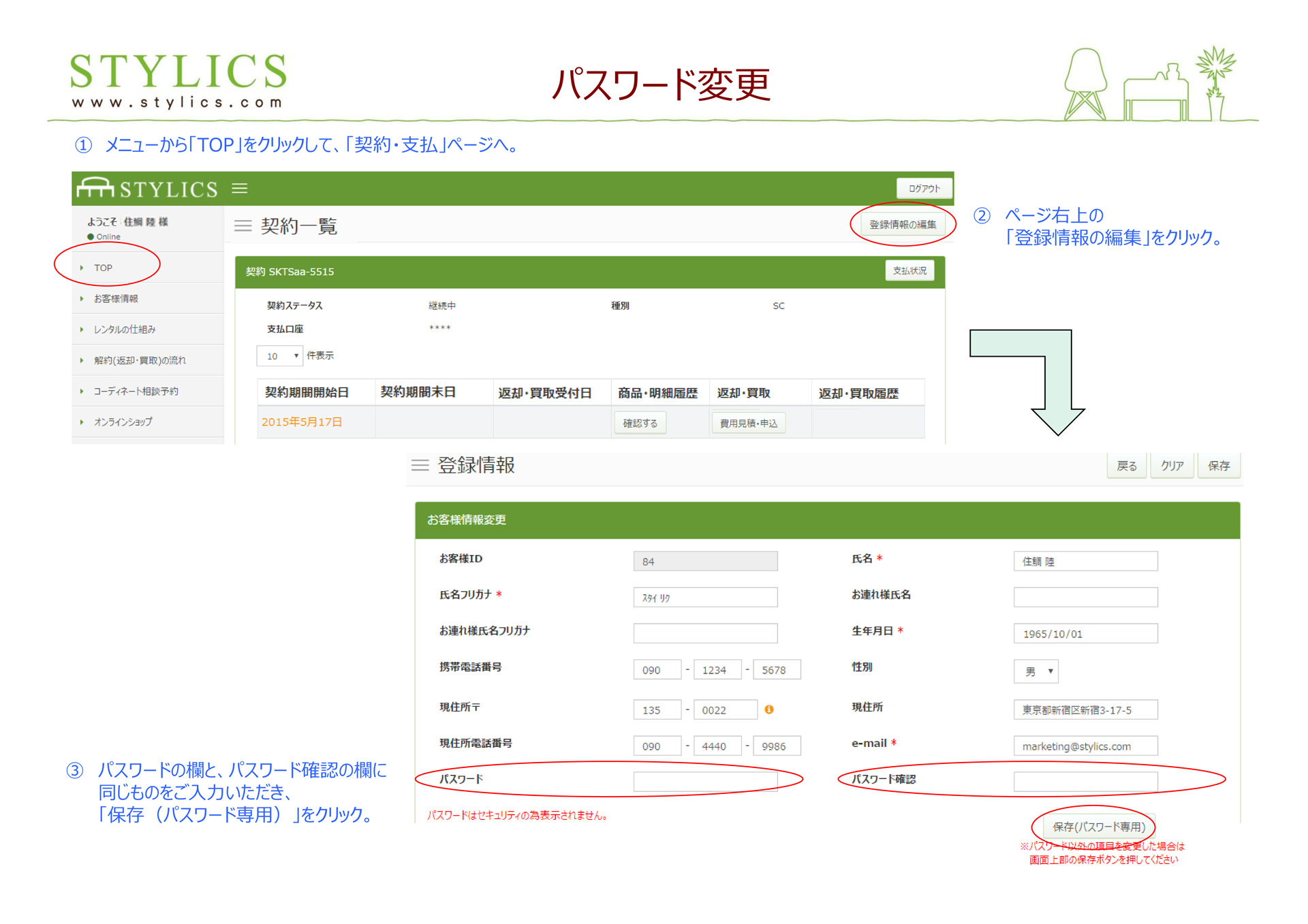Click the 現住所 address input field

[1085, 710]
